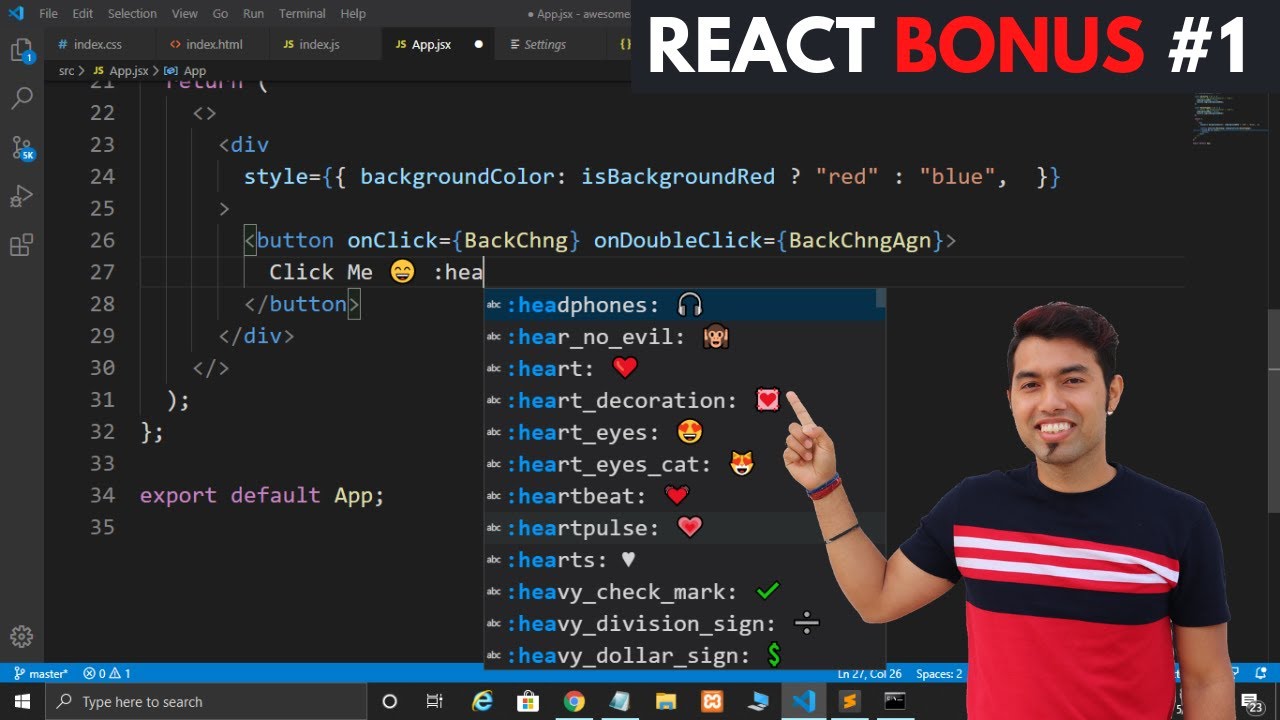Open the Manage gear at activity bar bottom
This screenshot has width=1280, height=720.
coord(22,636)
